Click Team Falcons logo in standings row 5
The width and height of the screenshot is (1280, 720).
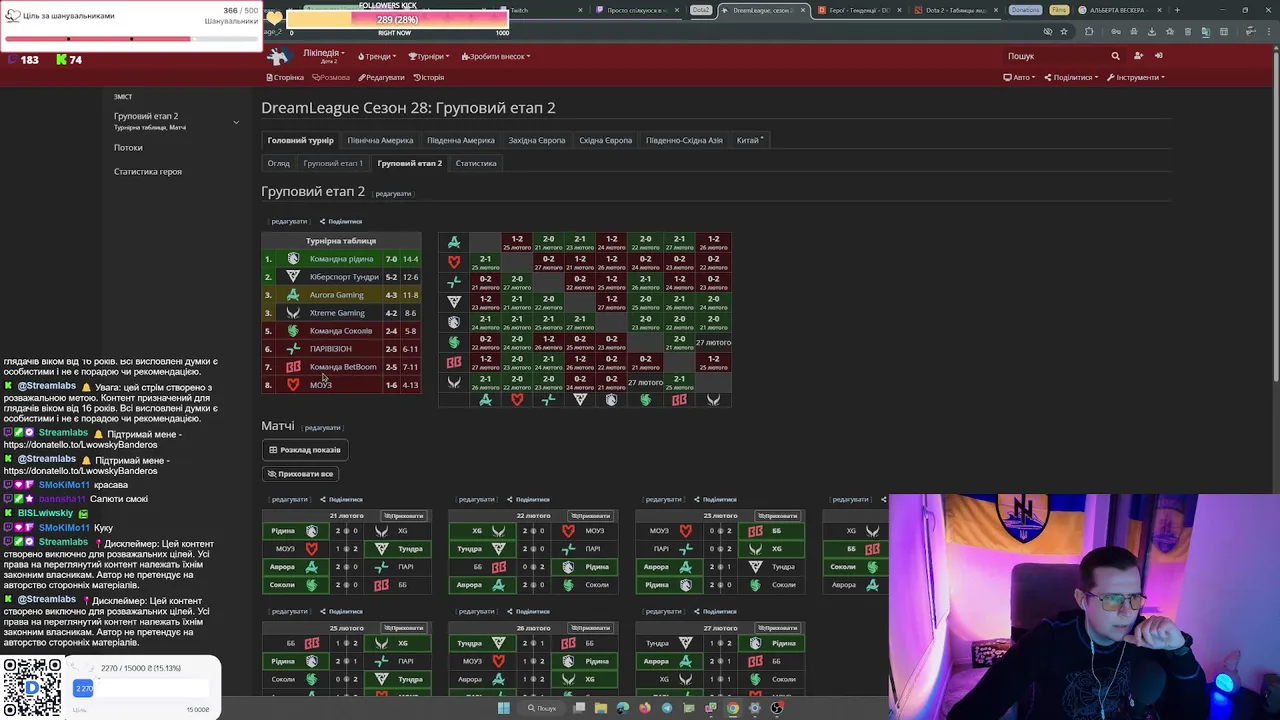pyautogui.click(x=293, y=331)
